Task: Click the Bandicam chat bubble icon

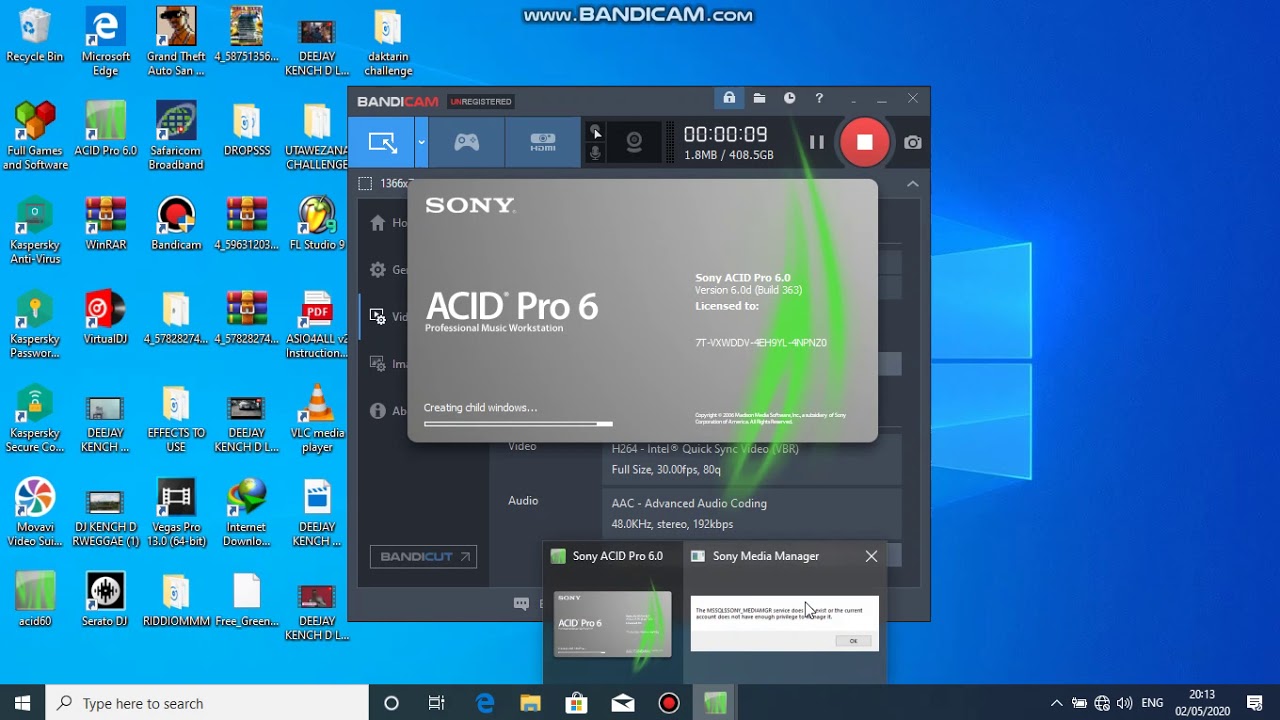Action: 521,603
